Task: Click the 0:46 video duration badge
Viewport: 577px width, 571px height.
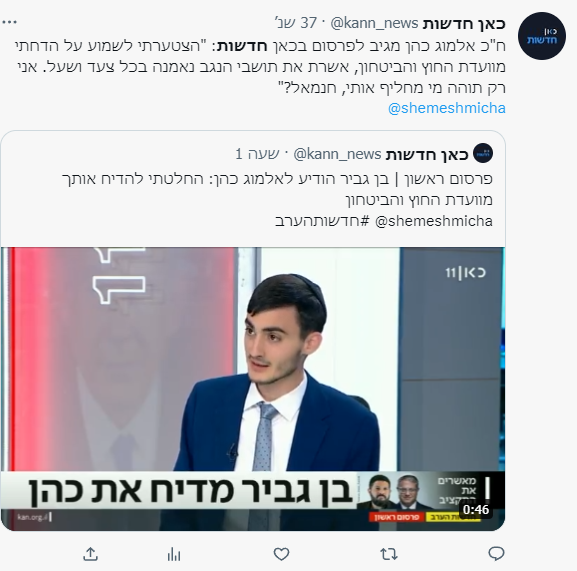Action: (x=476, y=510)
